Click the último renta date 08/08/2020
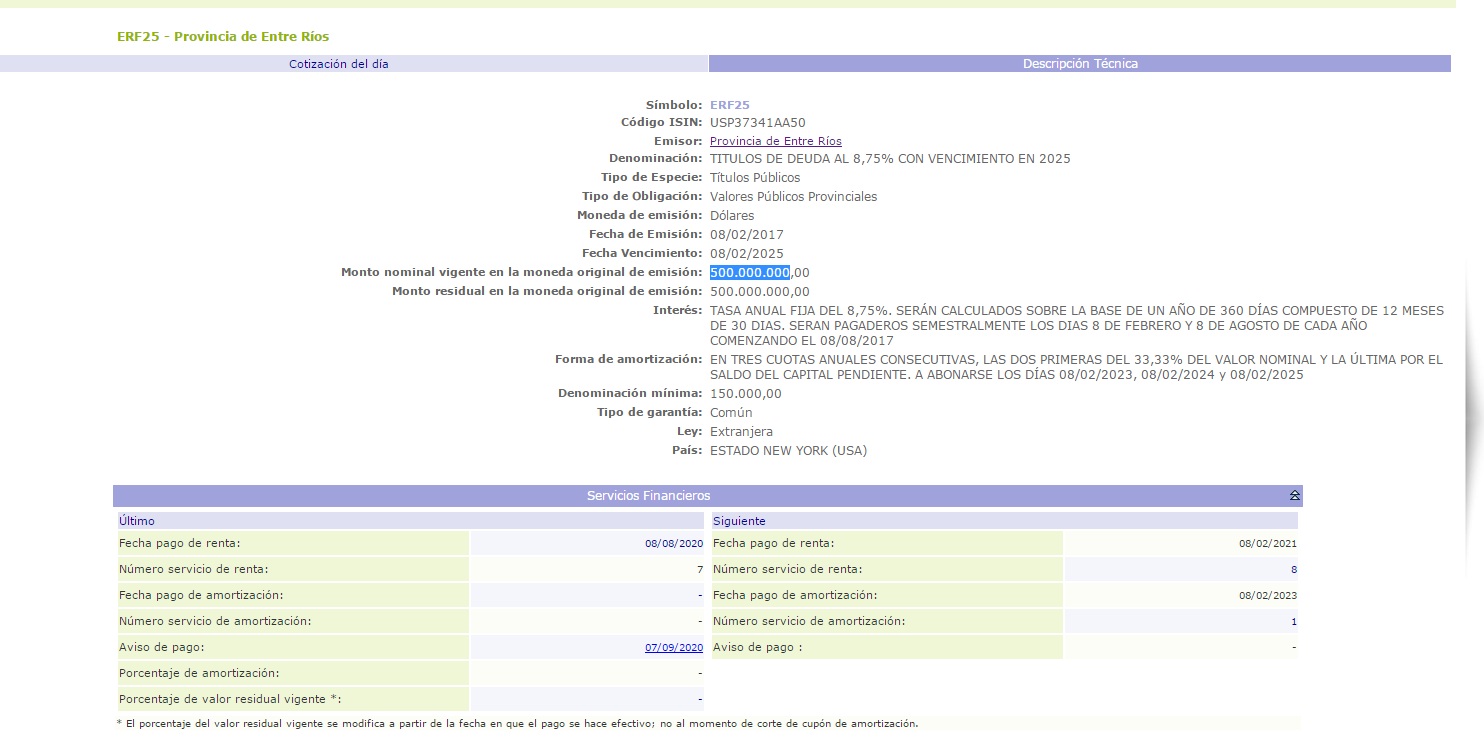 pos(673,544)
